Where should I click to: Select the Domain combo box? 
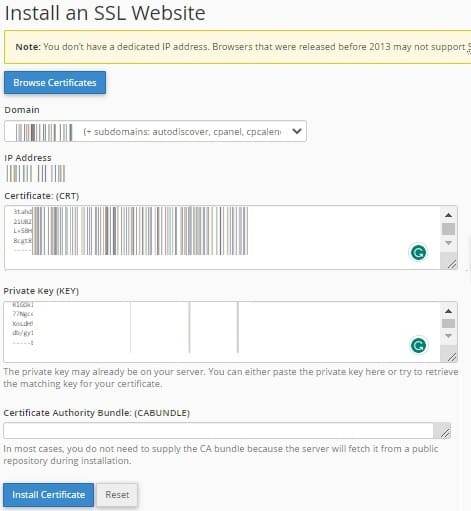click(155, 131)
